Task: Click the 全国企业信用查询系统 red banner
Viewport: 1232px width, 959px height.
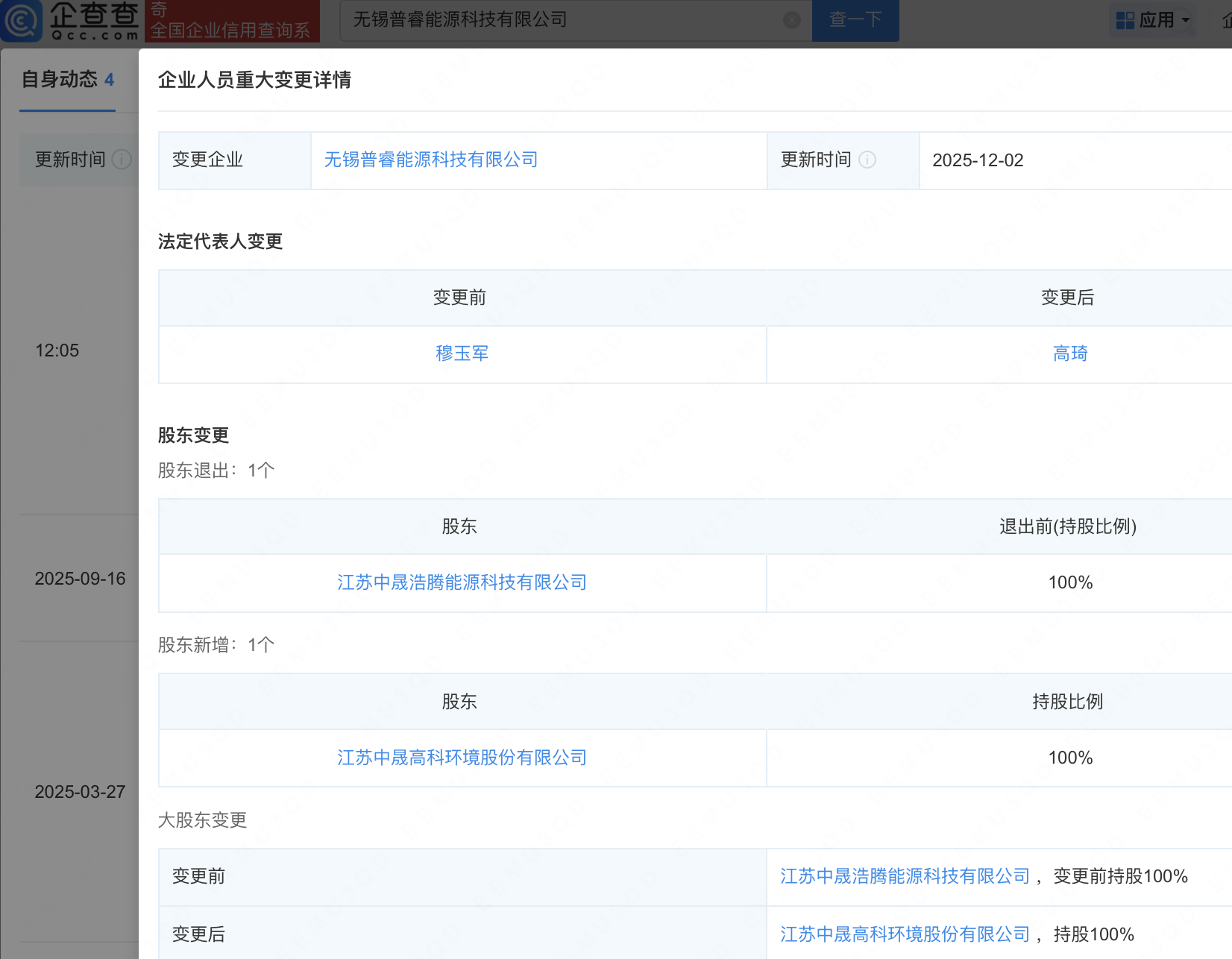Action: point(231,22)
